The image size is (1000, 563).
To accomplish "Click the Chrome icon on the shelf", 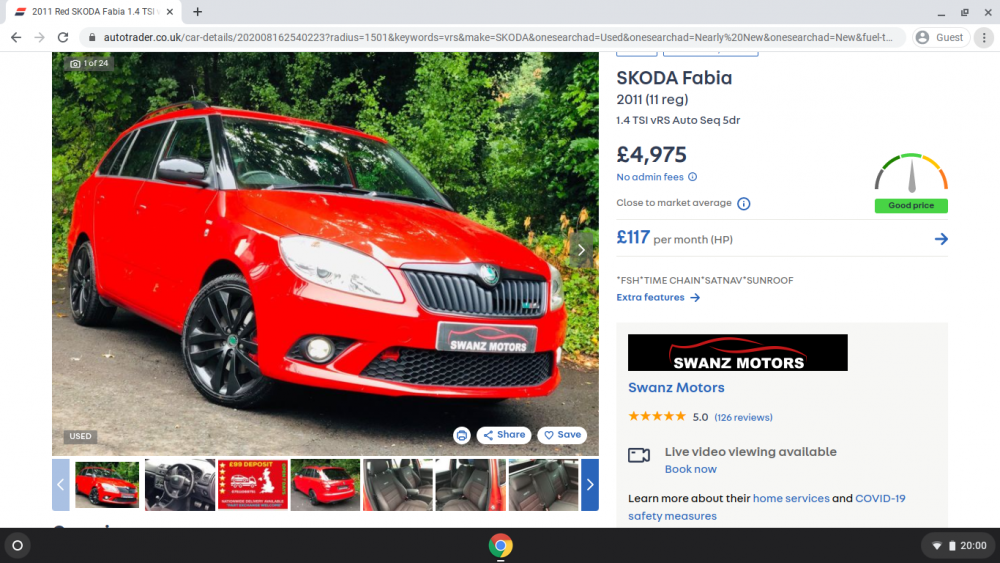I will (501, 546).
